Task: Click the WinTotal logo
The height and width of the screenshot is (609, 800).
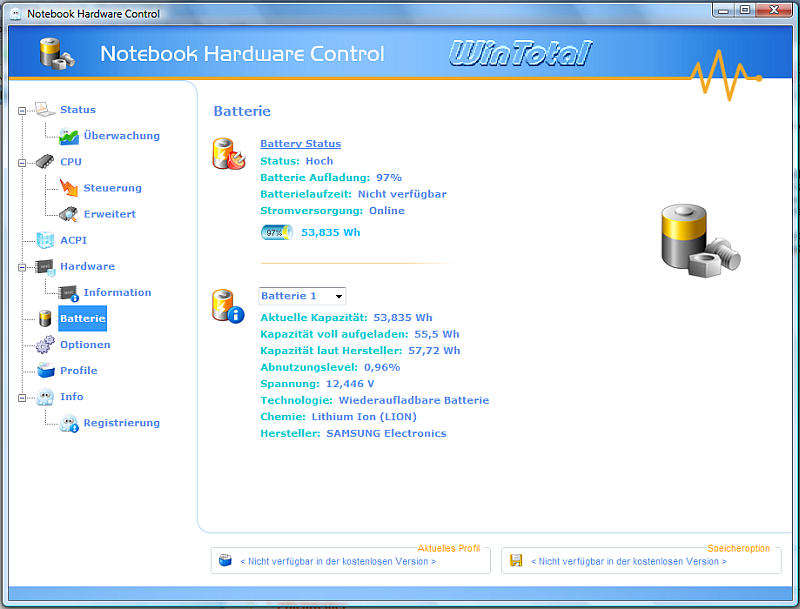Action: pos(520,54)
